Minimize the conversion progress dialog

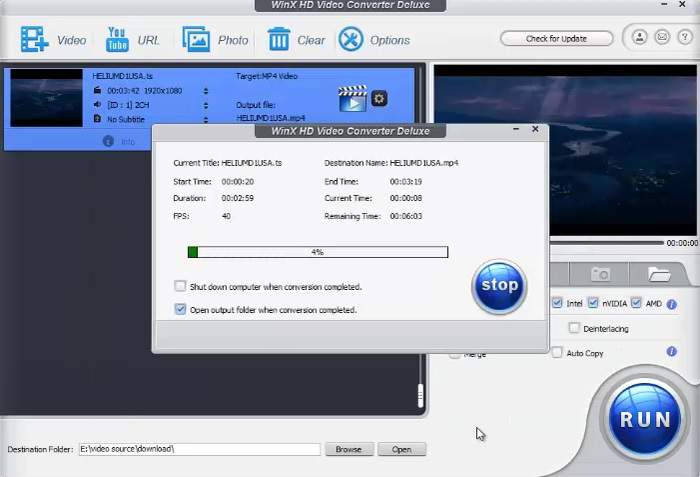coord(516,129)
